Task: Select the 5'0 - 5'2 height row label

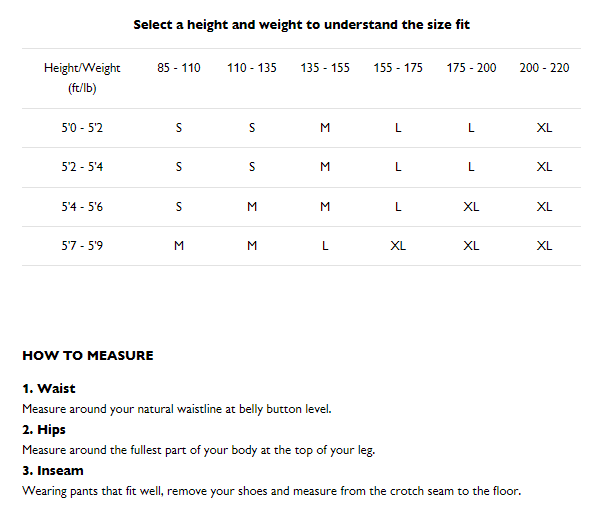Action: [82, 128]
